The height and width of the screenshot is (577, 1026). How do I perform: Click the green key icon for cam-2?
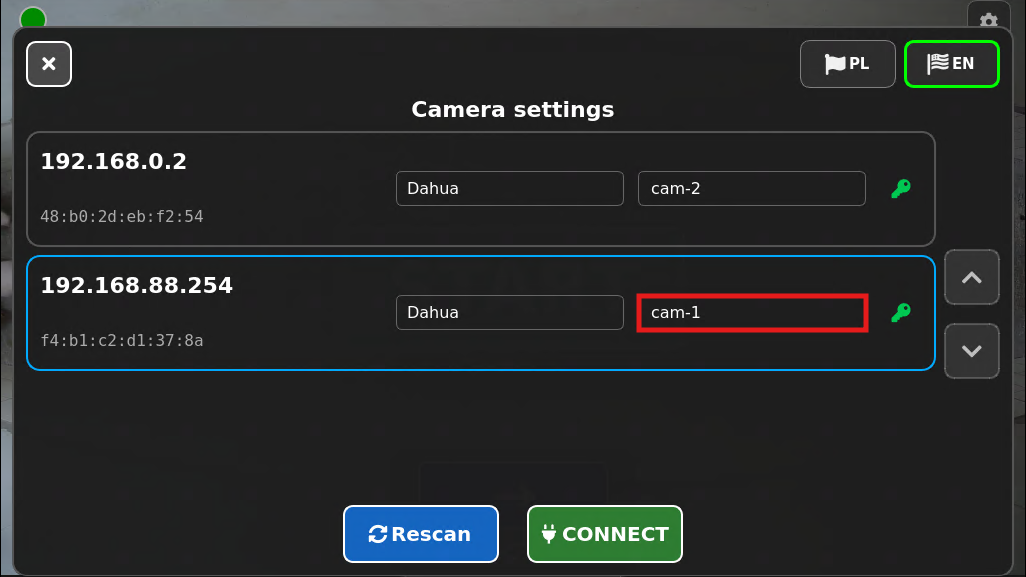pos(901,188)
